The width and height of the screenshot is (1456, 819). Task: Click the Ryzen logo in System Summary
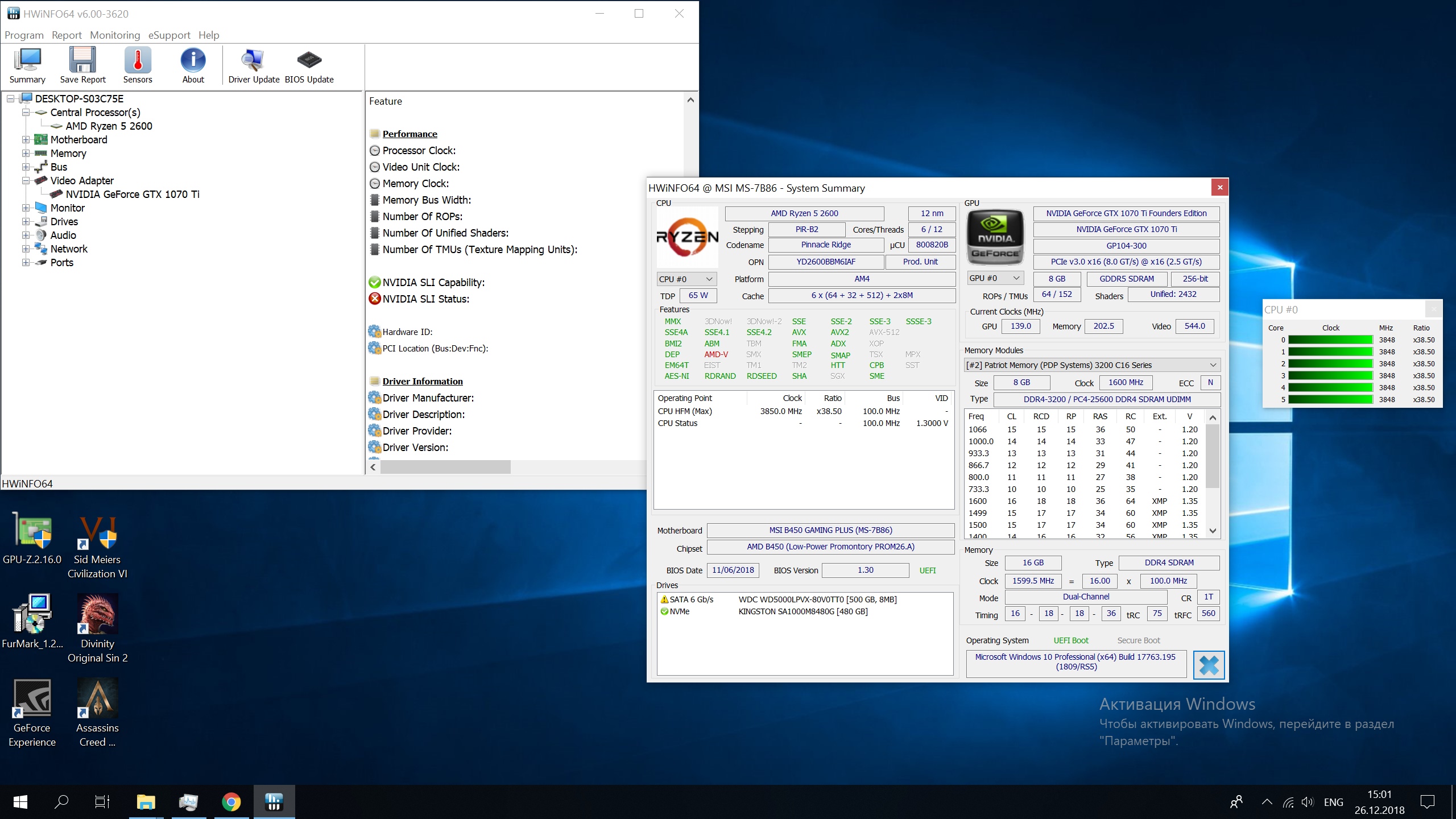tap(687, 237)
